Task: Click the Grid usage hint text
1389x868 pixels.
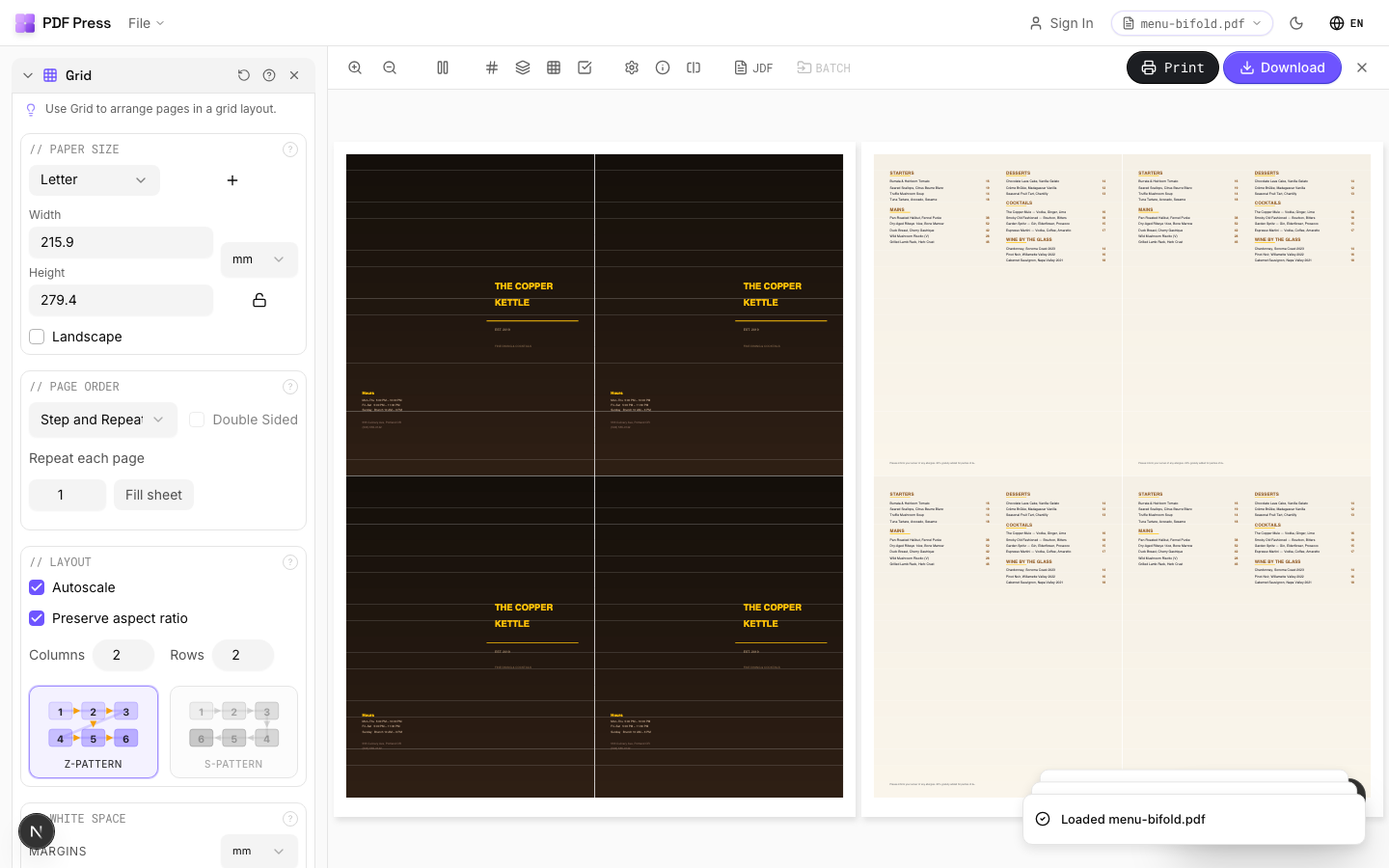Action: coord(160,109)
